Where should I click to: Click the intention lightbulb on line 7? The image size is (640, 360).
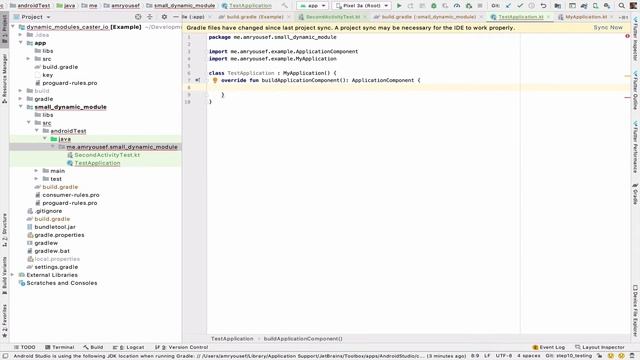215,80
